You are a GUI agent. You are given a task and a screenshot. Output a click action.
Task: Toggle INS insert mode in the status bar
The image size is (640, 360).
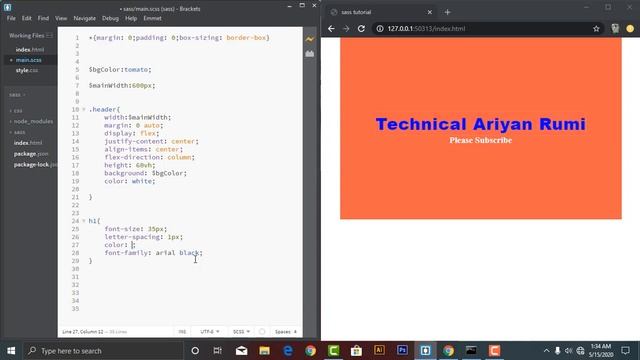point(182,332)
